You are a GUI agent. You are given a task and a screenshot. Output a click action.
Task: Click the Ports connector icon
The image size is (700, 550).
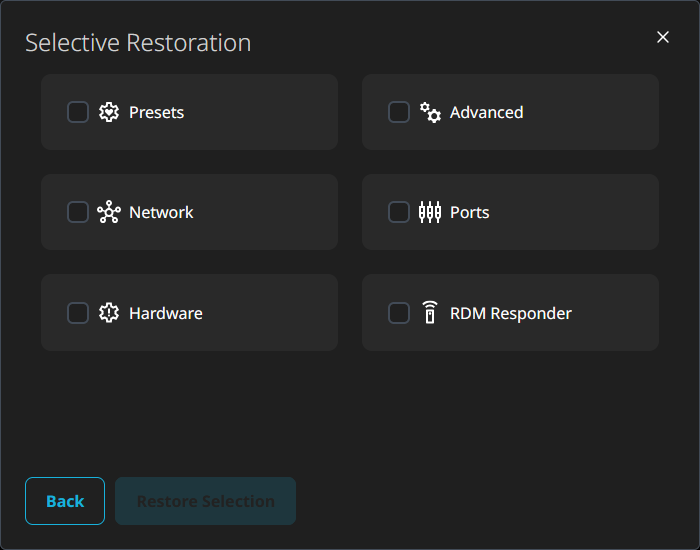click(430, 212)
